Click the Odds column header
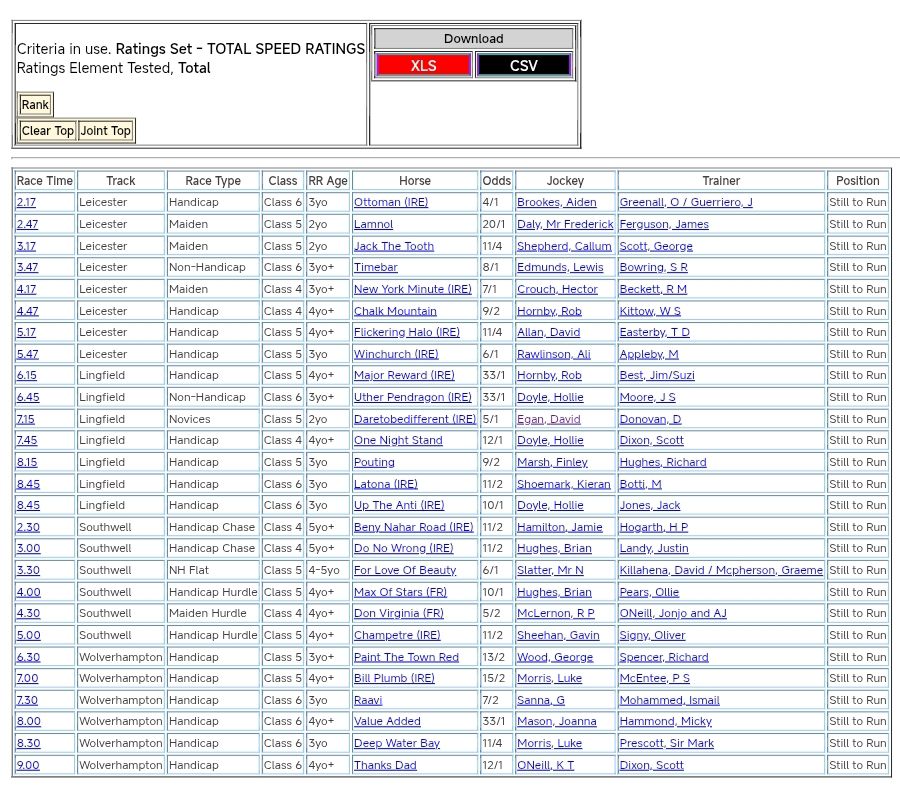 (x=496, y=181)
